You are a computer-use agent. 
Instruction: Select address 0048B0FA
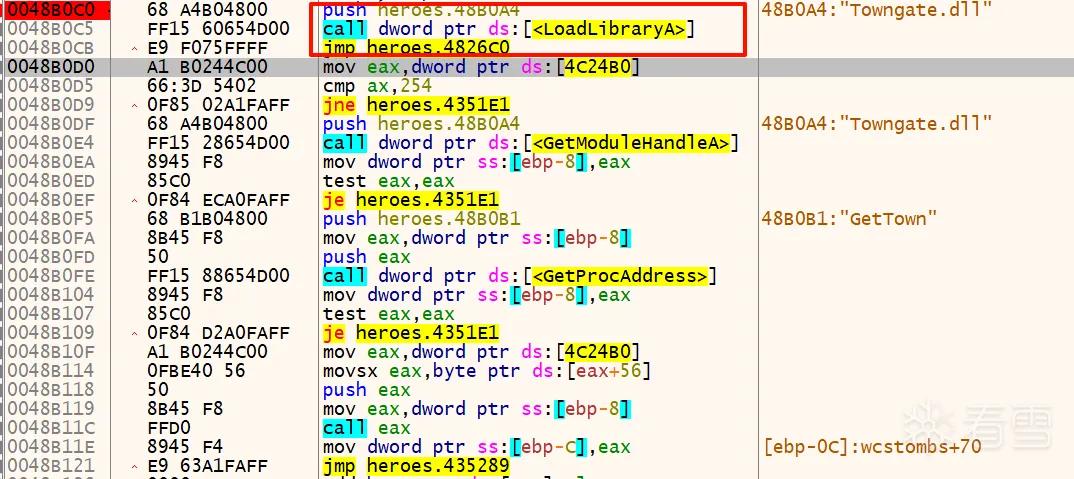point(52,238)
